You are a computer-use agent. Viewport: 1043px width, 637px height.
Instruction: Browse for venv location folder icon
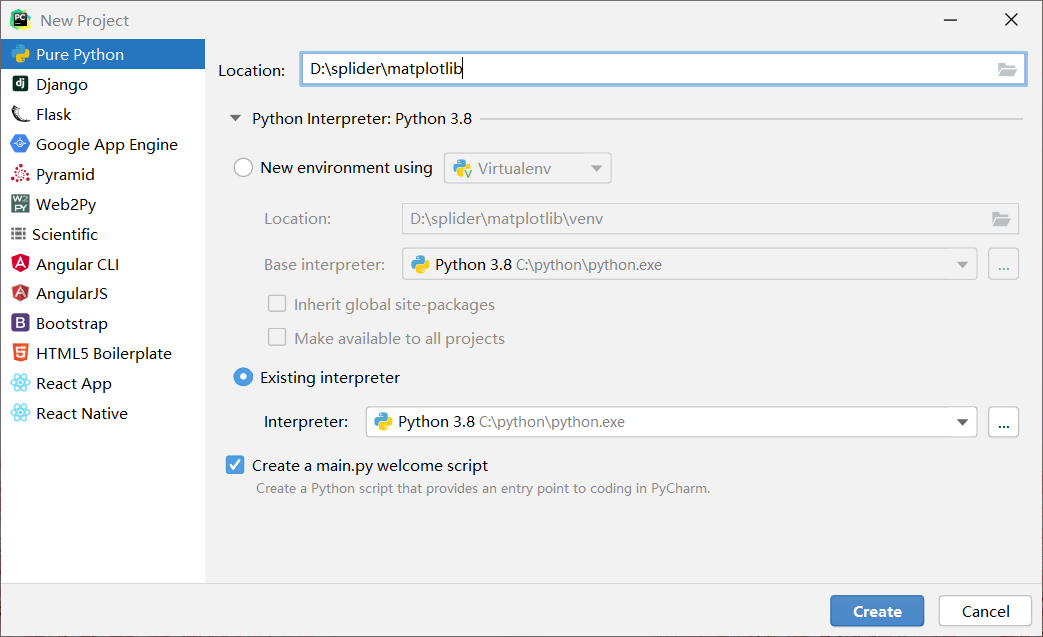click(1001, 219)
